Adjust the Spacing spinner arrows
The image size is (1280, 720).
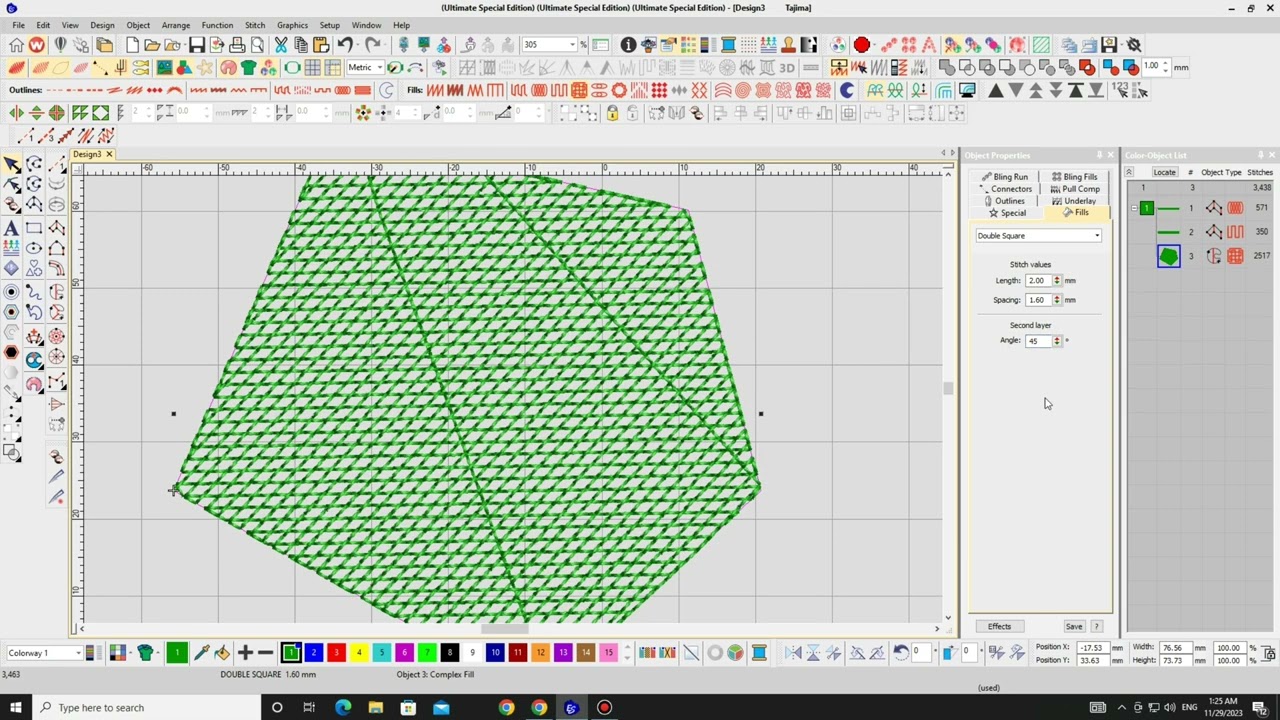[x=1057, y=300]
